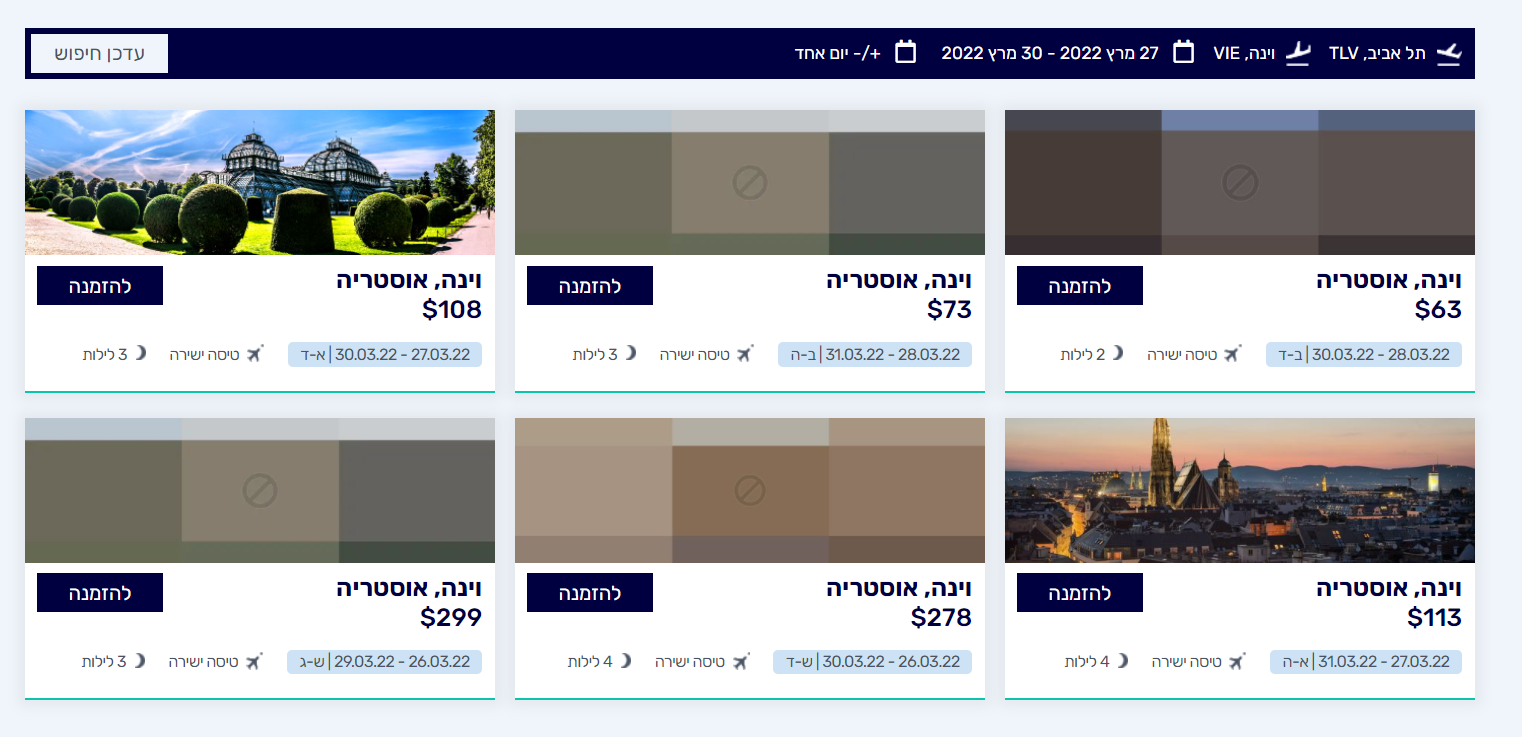Click 'טיסה ישירה' on the $278 card

point(690,662)
